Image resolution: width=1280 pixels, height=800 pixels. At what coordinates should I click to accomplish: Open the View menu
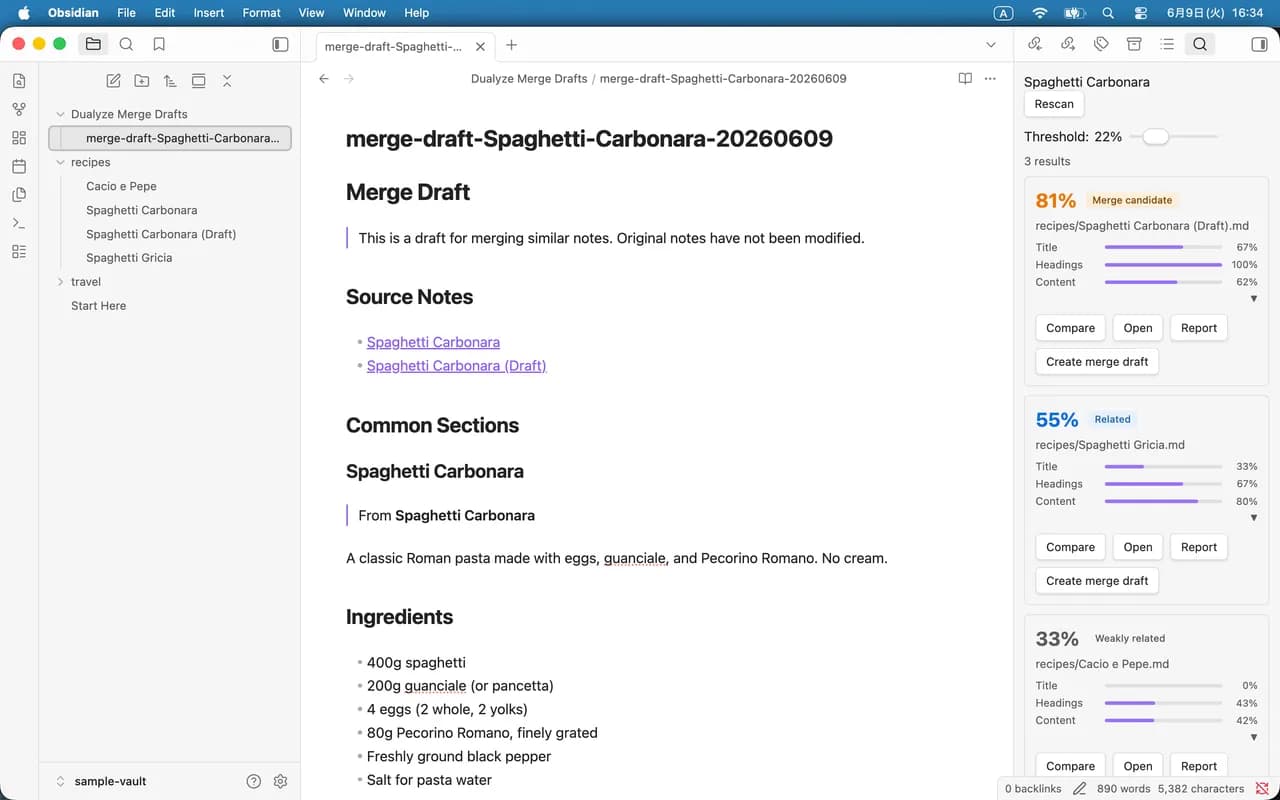click(x=311, y=13)
